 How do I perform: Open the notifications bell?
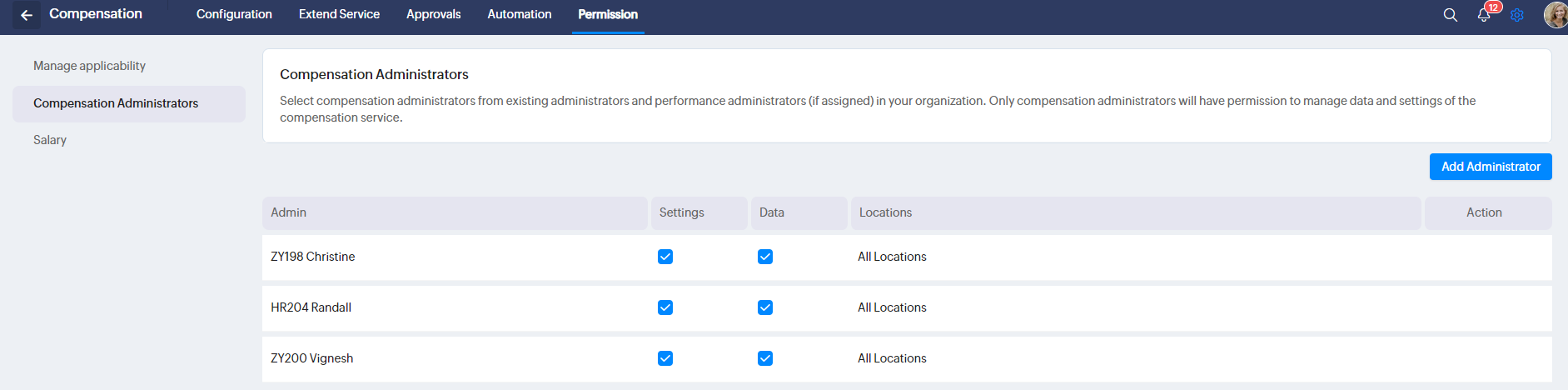[x=1484, y=15]
